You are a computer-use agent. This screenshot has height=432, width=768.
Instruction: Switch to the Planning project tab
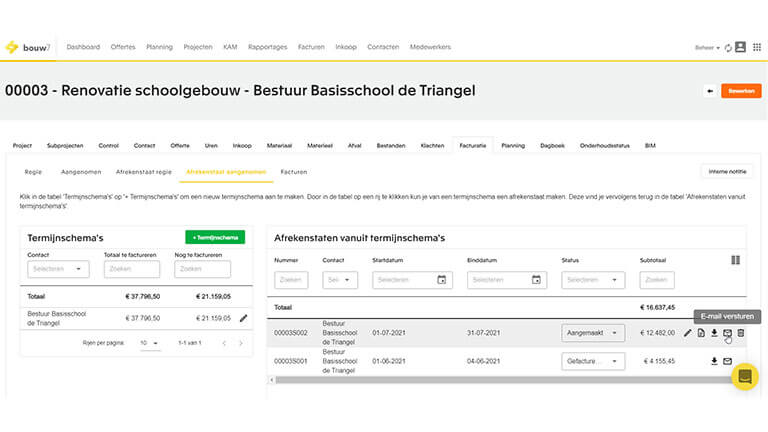(512, 145)
